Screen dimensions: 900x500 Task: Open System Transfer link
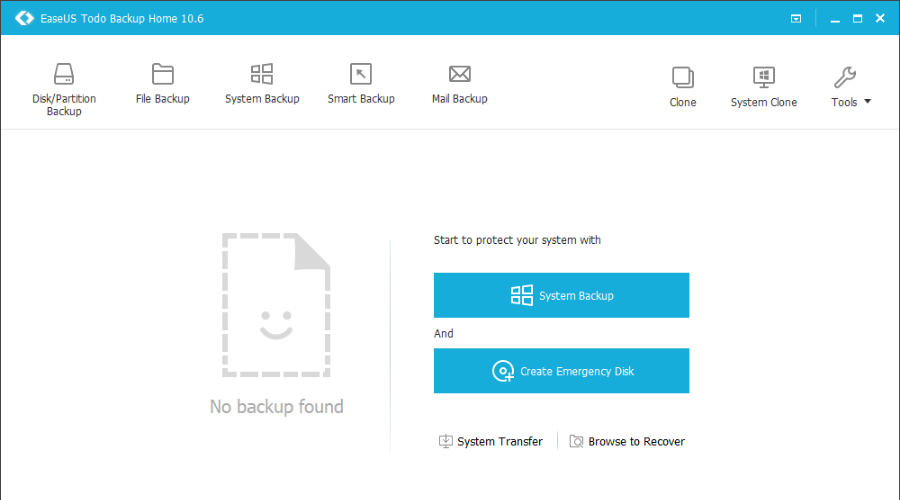[491, 441]
